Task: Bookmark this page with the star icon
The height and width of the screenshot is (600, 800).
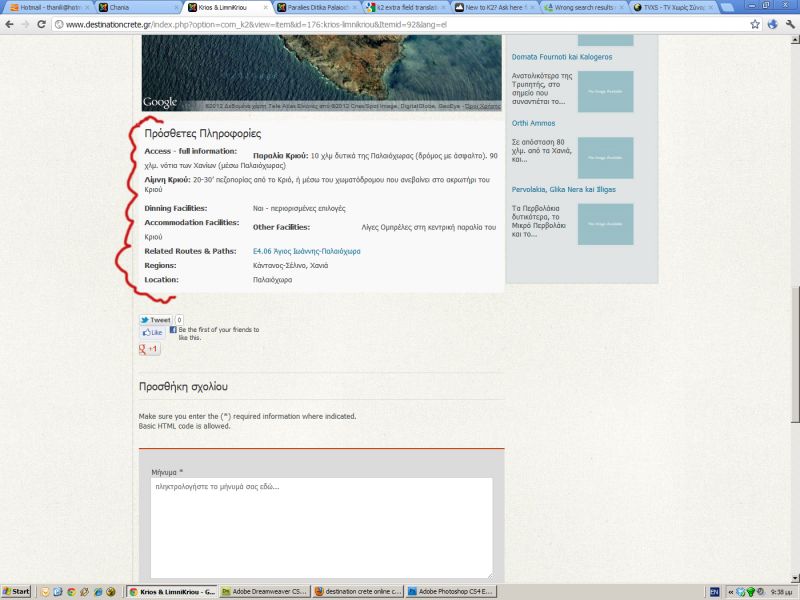Action: [x=755, y=24]
